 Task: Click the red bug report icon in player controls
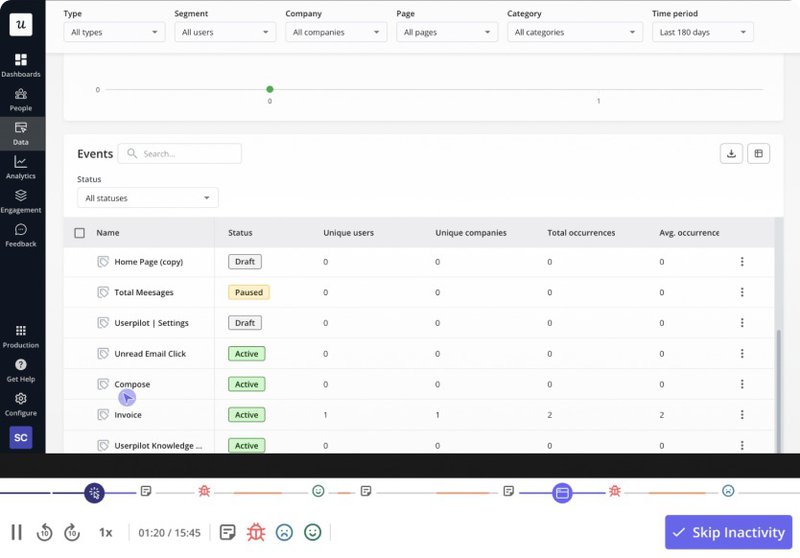pos(256,532)
